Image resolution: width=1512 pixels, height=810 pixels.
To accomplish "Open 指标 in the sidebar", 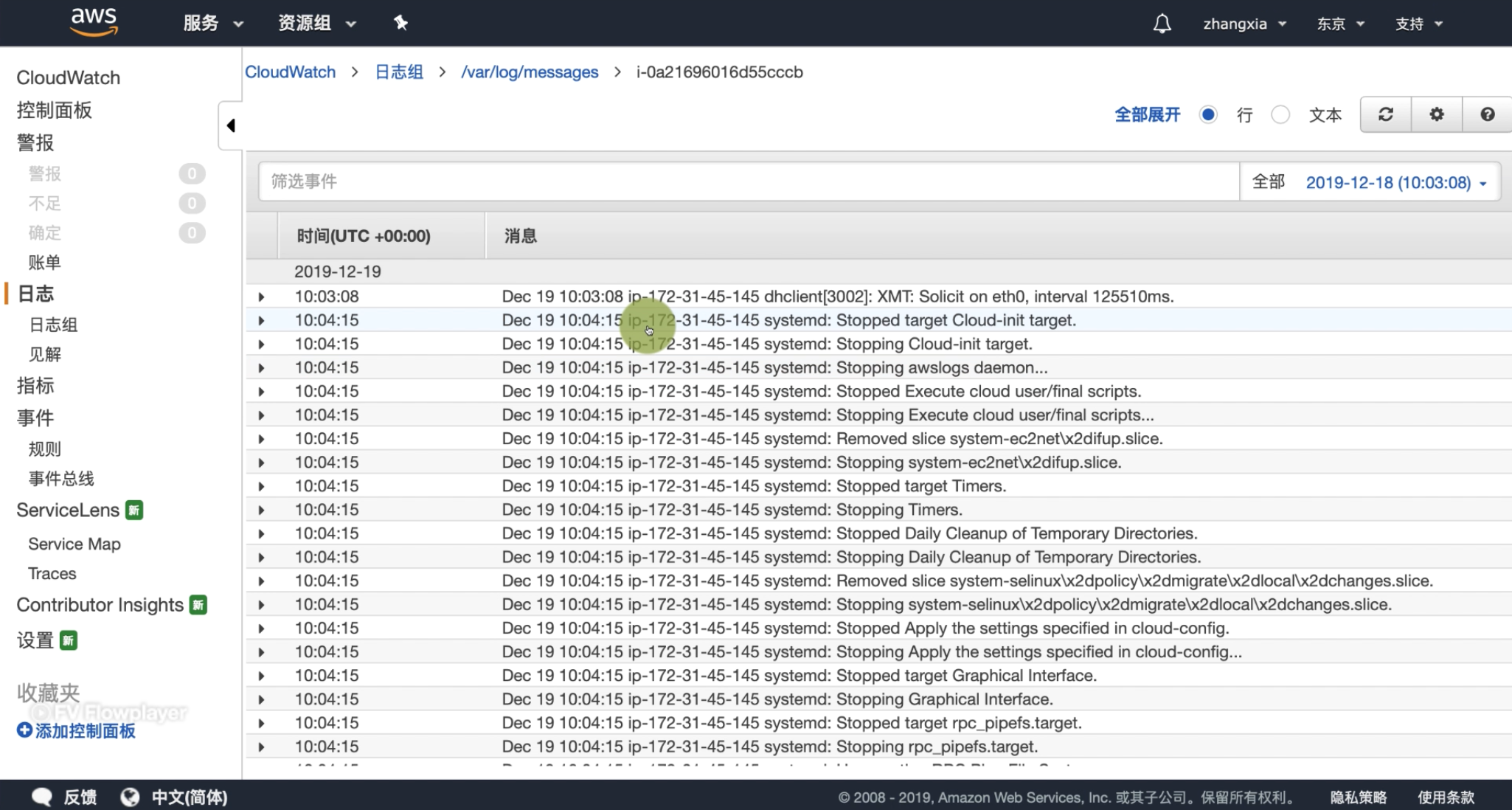I will (35, 385).
